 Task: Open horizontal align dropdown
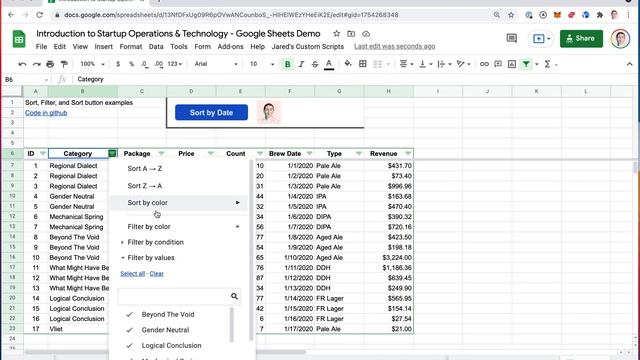(406, 64)
